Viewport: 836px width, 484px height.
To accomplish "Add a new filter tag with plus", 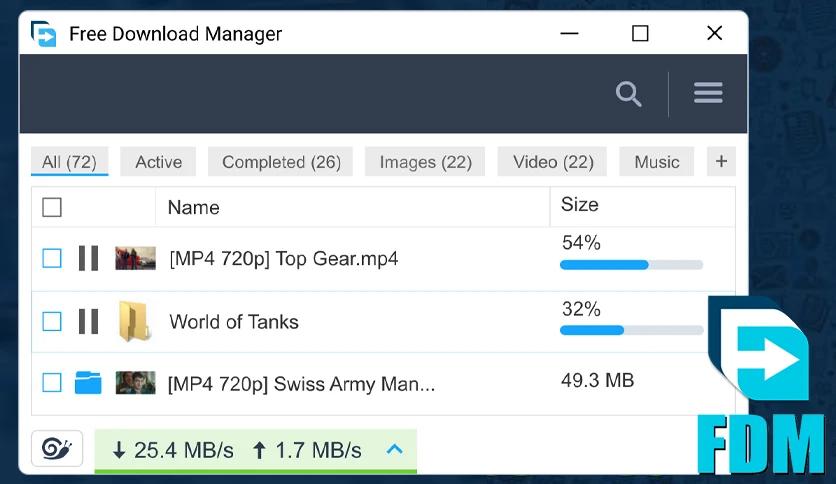I will click(721, 161).
